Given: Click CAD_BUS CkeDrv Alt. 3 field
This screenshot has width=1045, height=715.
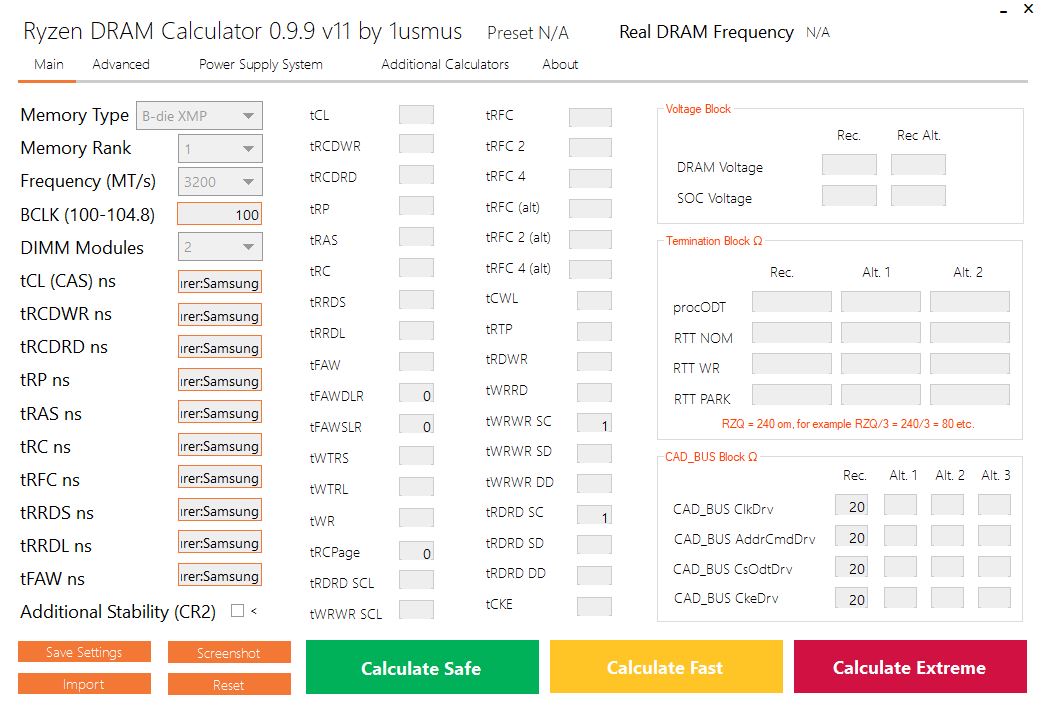Looking at the screenshot, I should coord(994,597).
